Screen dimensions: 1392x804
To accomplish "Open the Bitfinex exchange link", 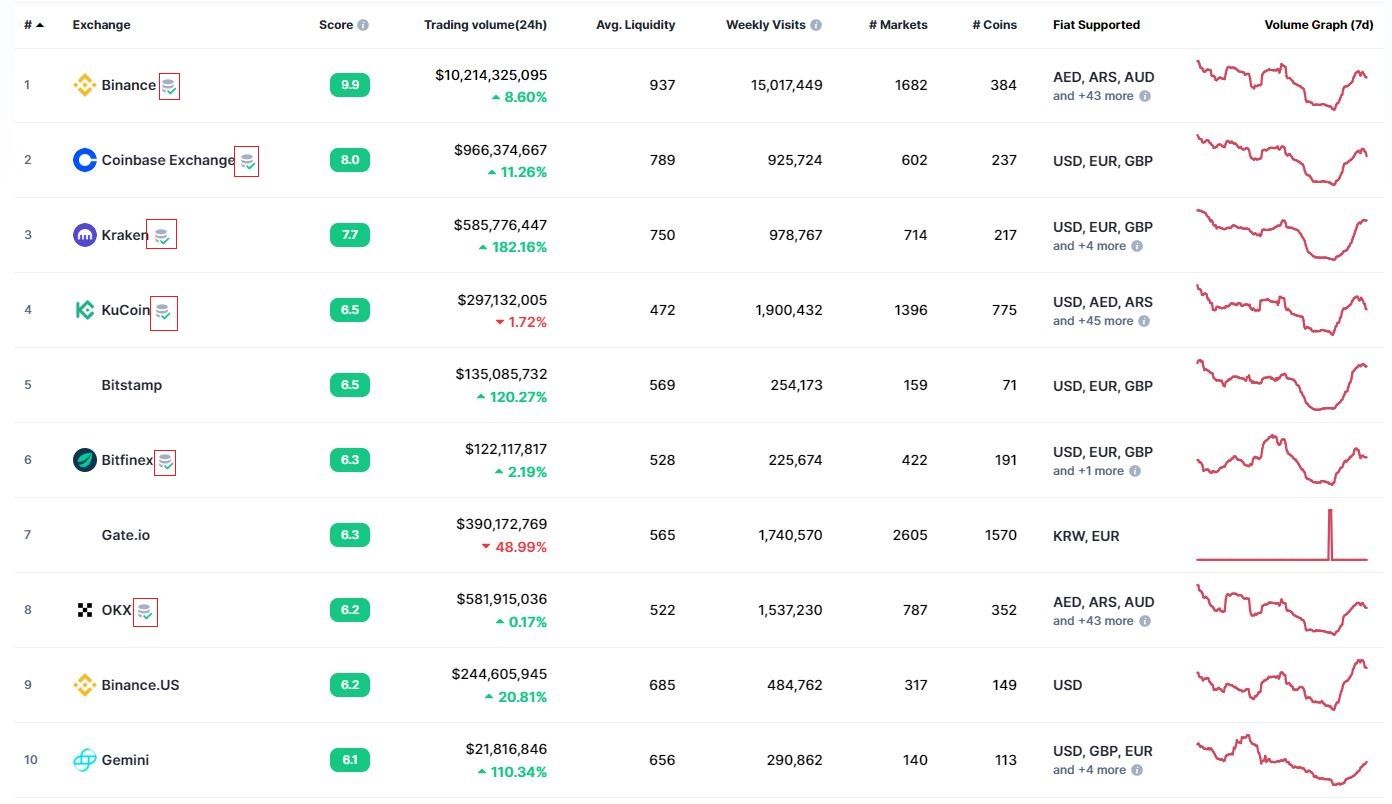I will pos(128,460).
